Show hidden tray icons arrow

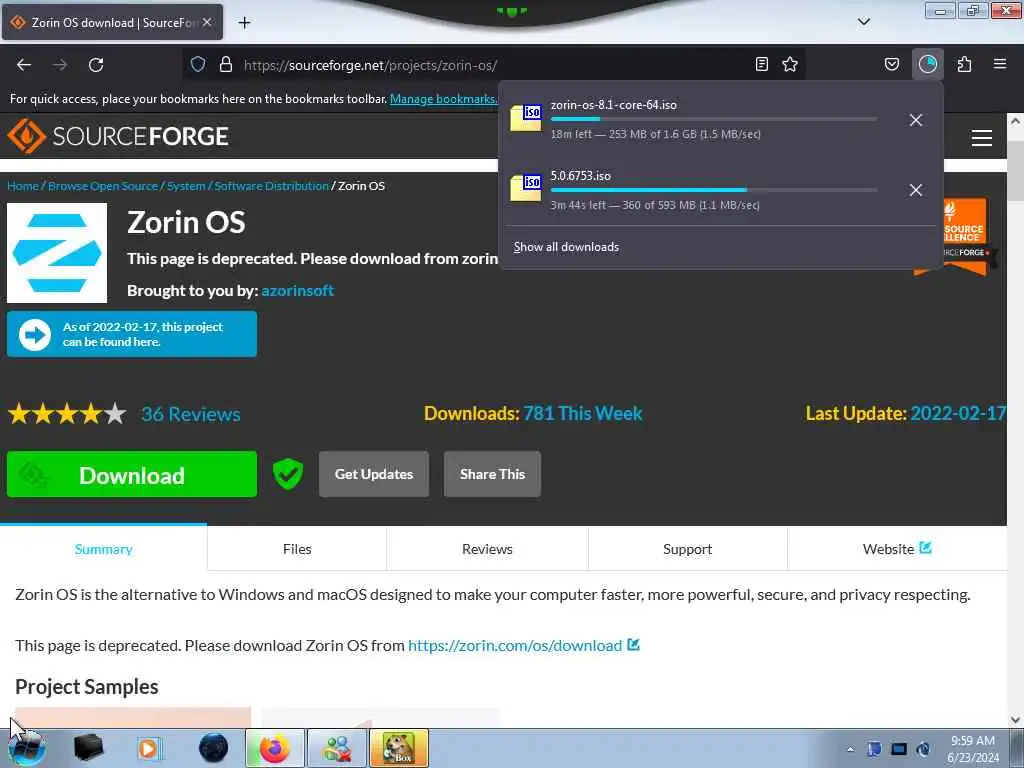850,749
